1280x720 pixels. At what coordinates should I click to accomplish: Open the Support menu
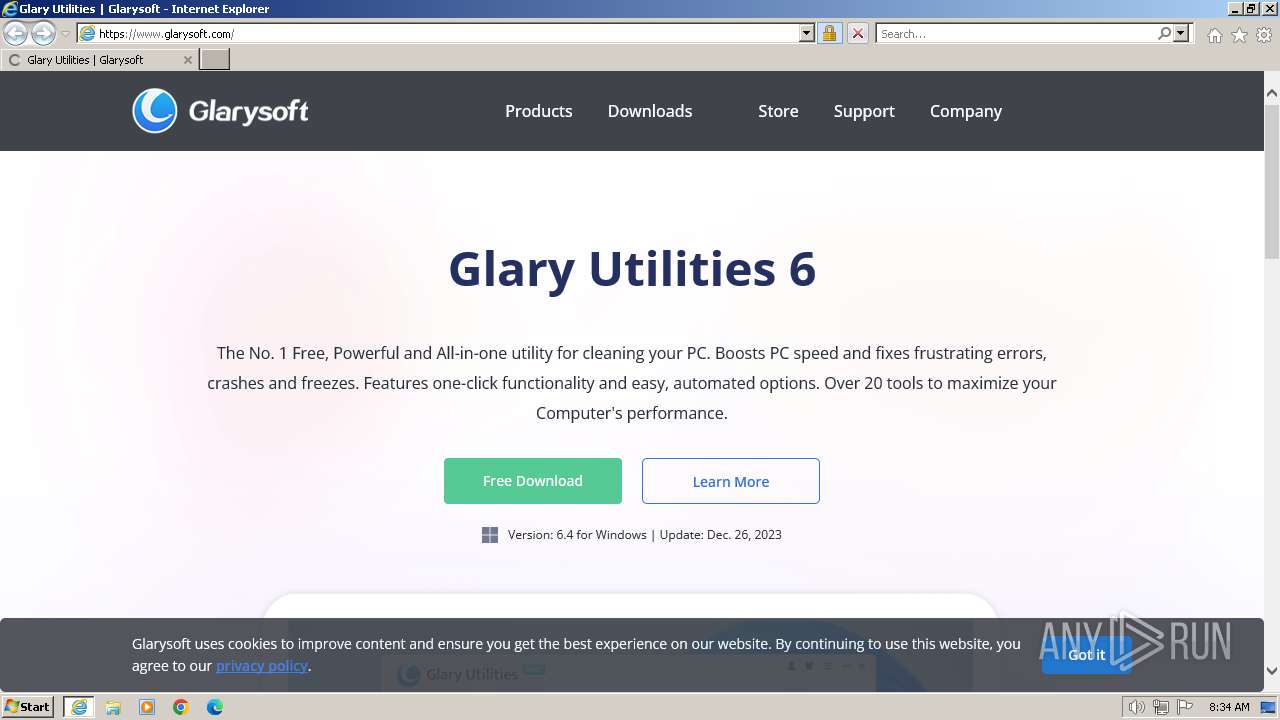[x=864, y=111]
